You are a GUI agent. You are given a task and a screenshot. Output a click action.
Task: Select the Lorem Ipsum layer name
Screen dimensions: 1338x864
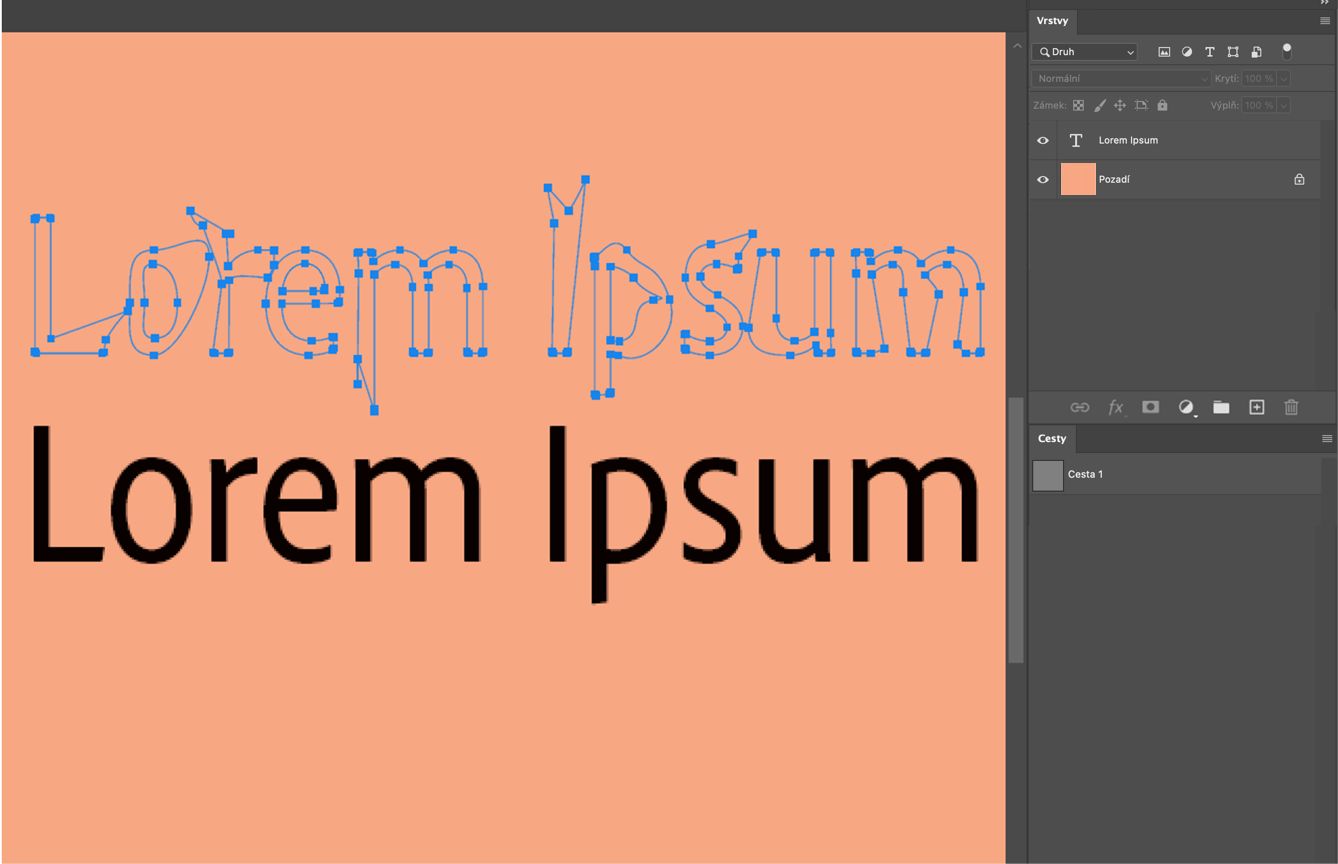tap(1128, 141)
